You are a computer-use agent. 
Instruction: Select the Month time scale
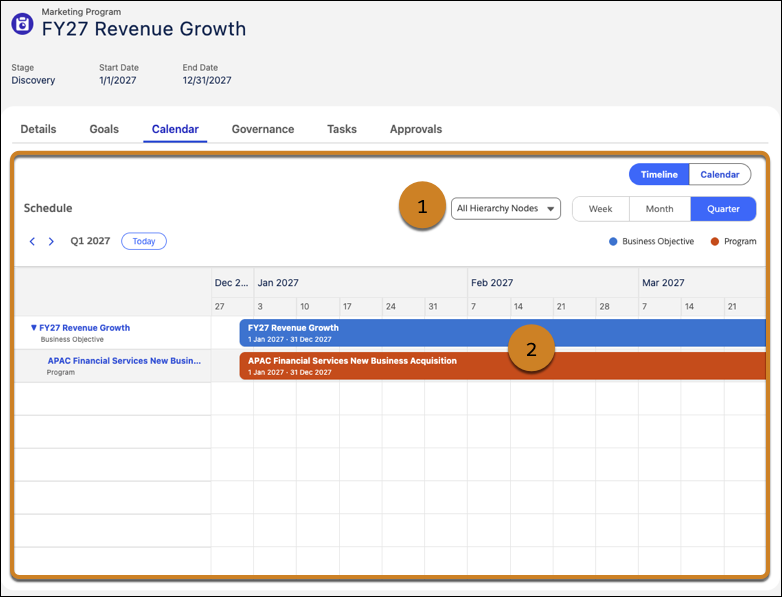pos(659,209)
